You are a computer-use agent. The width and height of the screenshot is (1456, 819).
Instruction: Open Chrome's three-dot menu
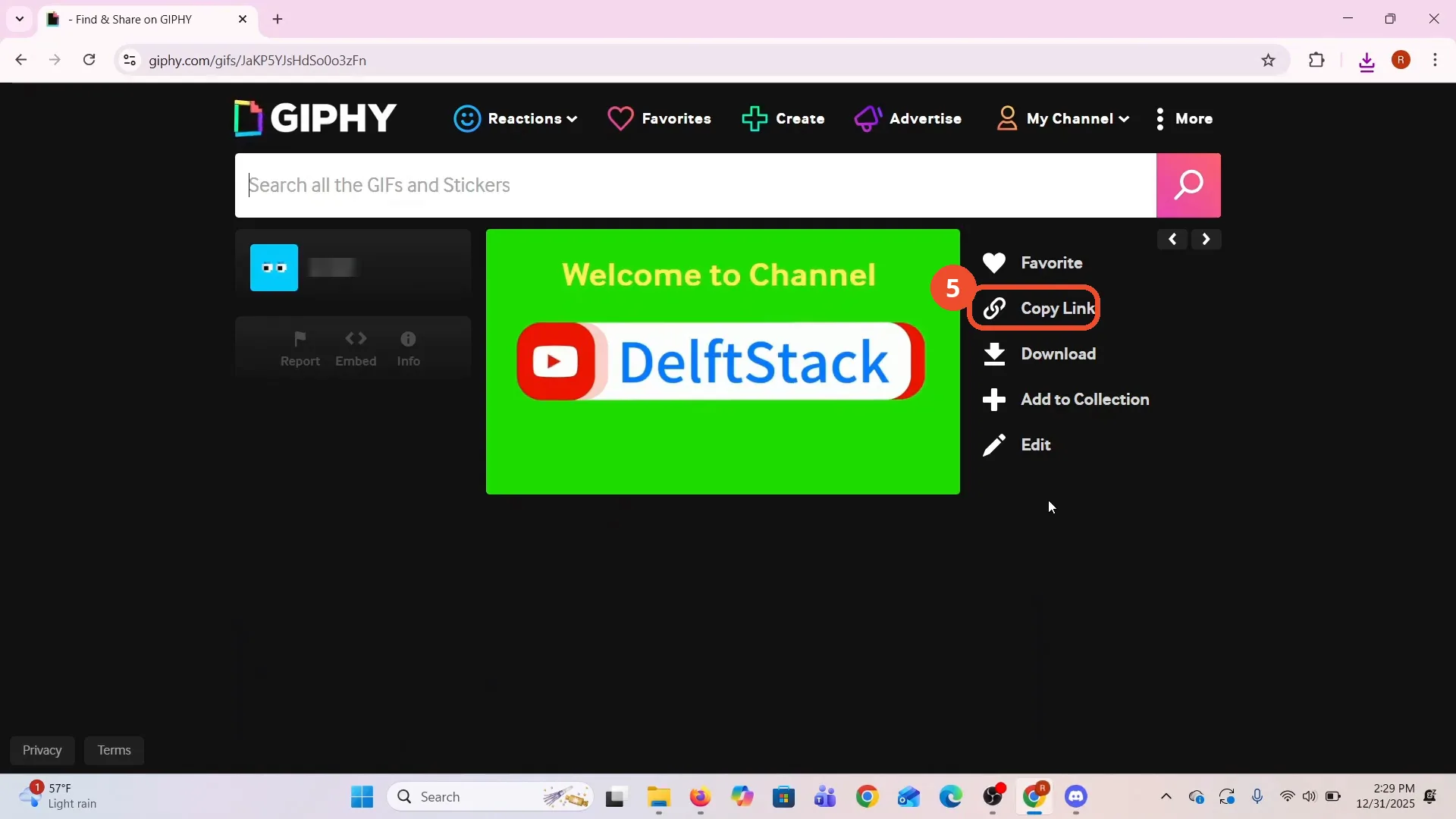pyautogui.click(x=1435, y=60)
